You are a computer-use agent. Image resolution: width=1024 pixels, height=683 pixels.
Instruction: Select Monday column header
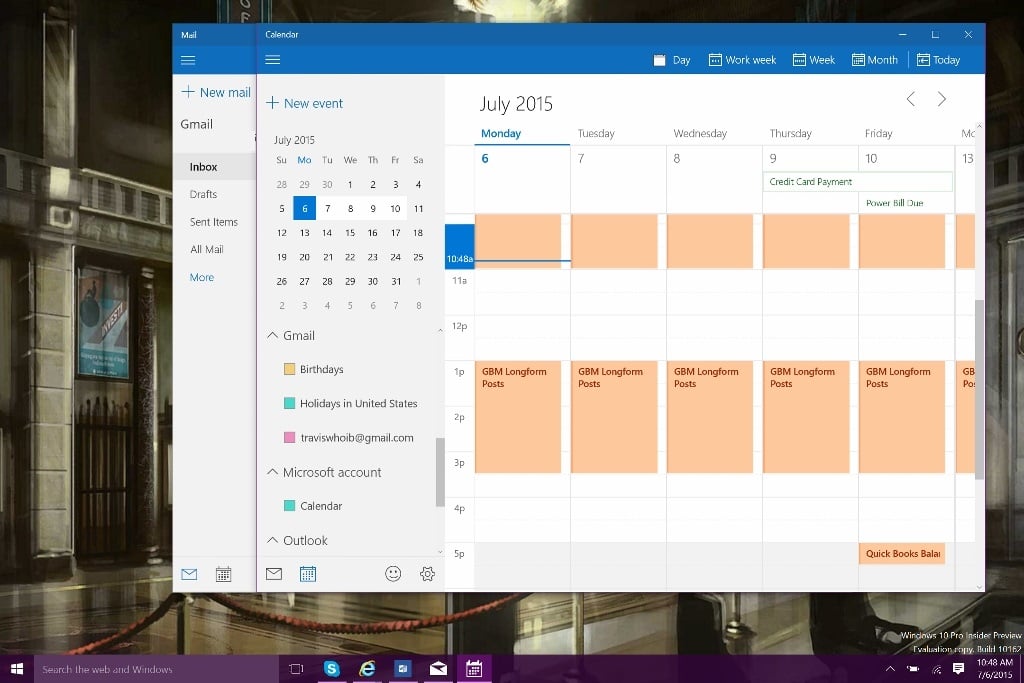pos(501,133)
